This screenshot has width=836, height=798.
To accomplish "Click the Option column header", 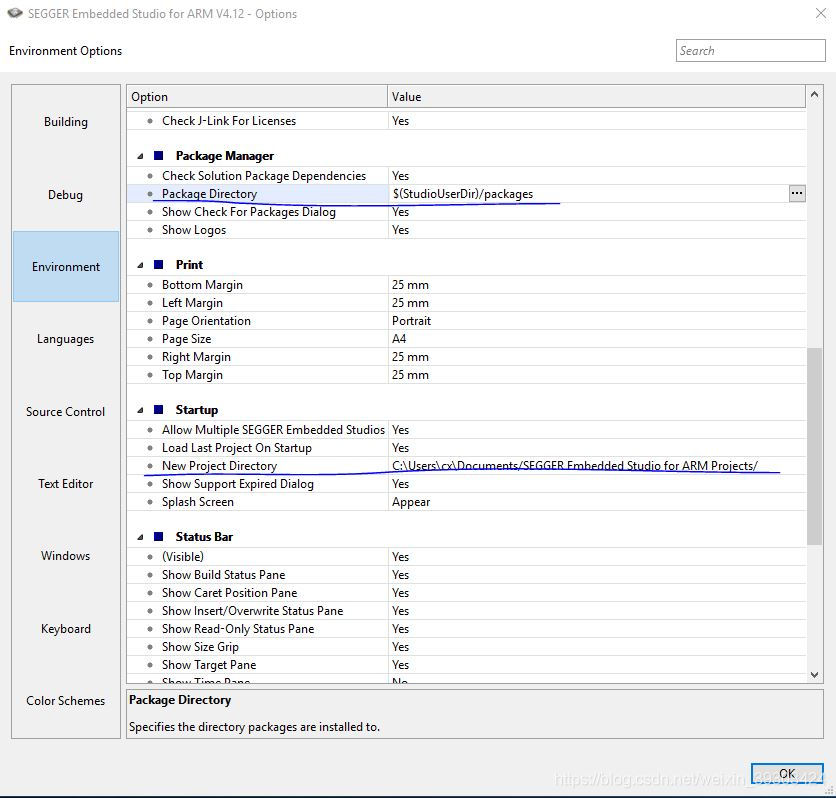I will pyautogui.click(x=257, y=96).
